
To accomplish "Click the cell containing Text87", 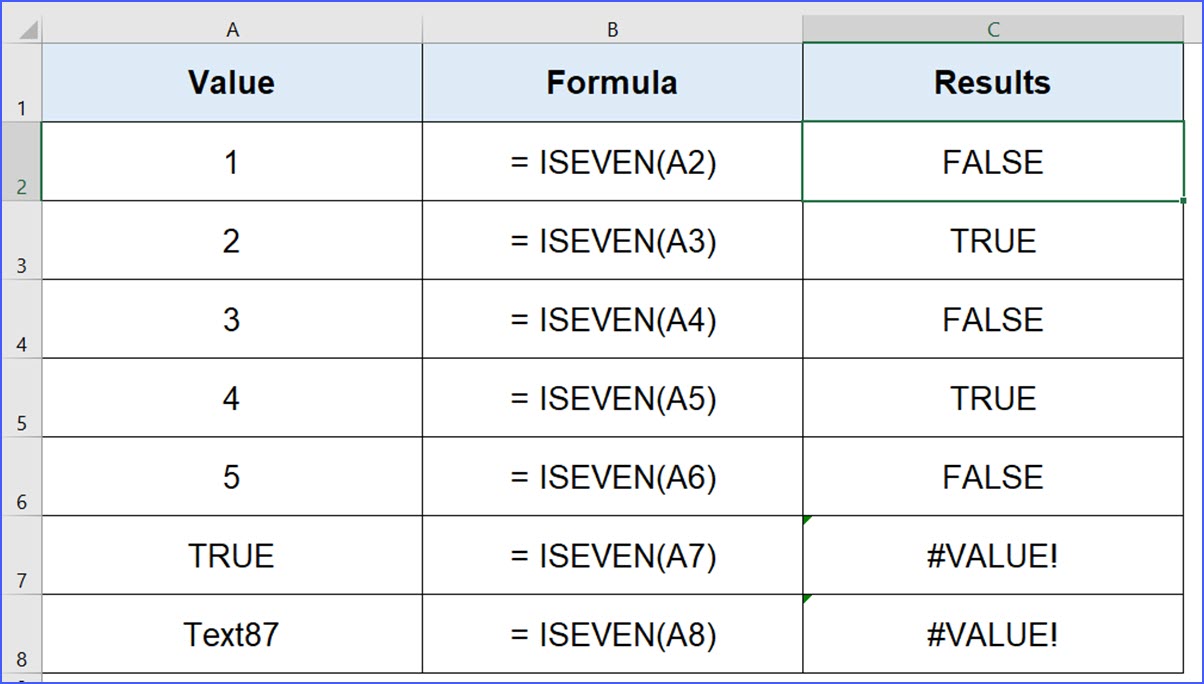I will [x=232, y=633].
